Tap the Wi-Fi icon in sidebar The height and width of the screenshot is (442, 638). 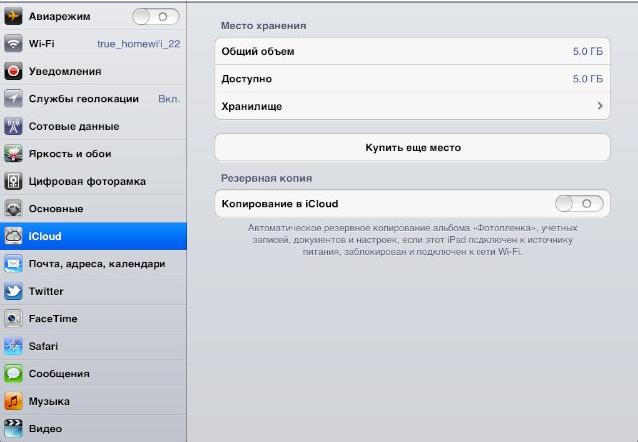(x=13, y=44)
